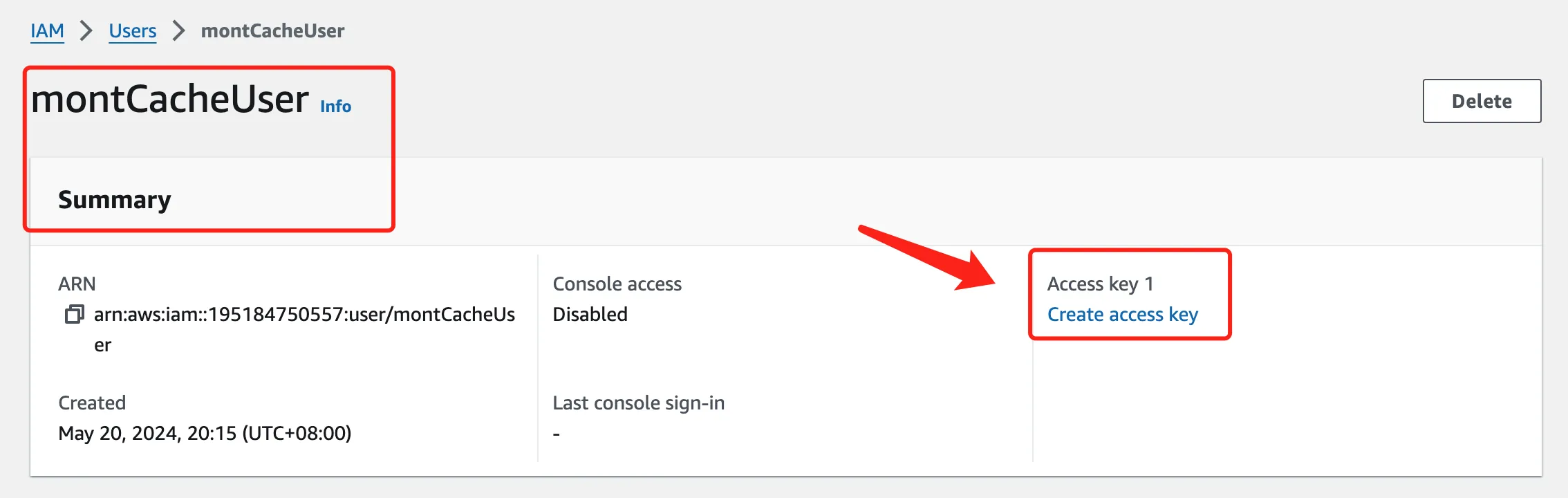The width and height of the screenshot is (1568, 498).
Task: Select the ARN value text
Action: tap(304, 329)
